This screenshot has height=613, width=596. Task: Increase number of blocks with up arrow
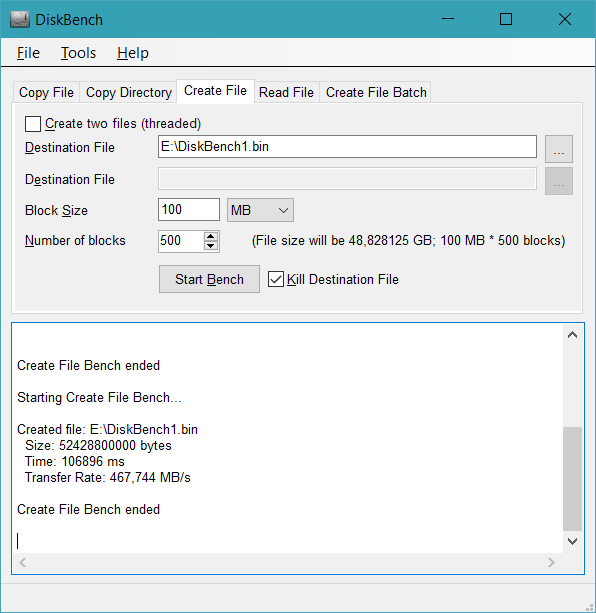tap(211, 237)
